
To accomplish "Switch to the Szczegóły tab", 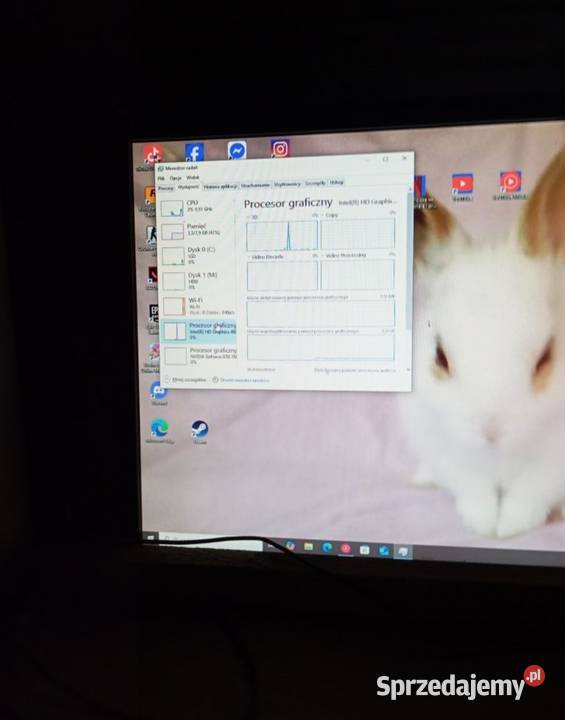I will click(x=315, y=183).
